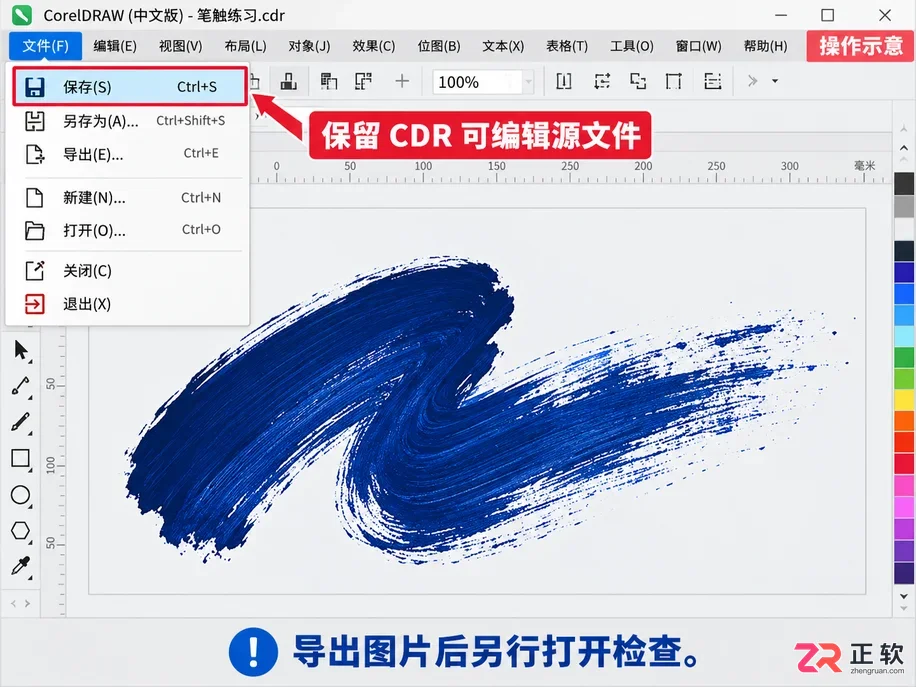Pick the yellow color swatch
The height and width of the screenshot is (687, 916).
[x=904, y=400]
